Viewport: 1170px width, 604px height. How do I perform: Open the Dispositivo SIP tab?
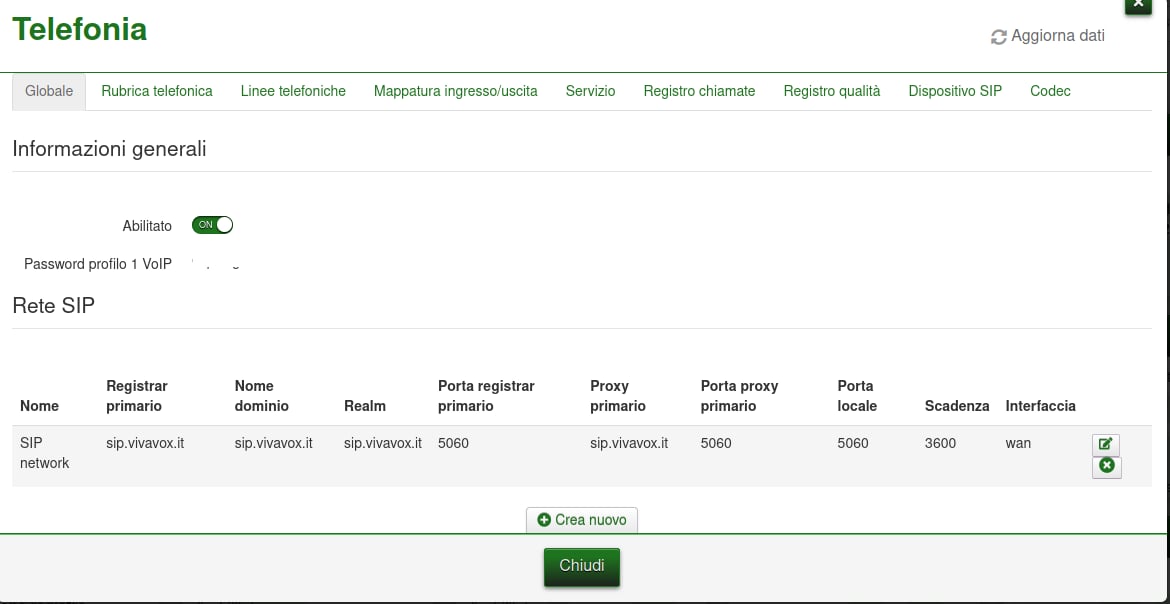[955, 91]
